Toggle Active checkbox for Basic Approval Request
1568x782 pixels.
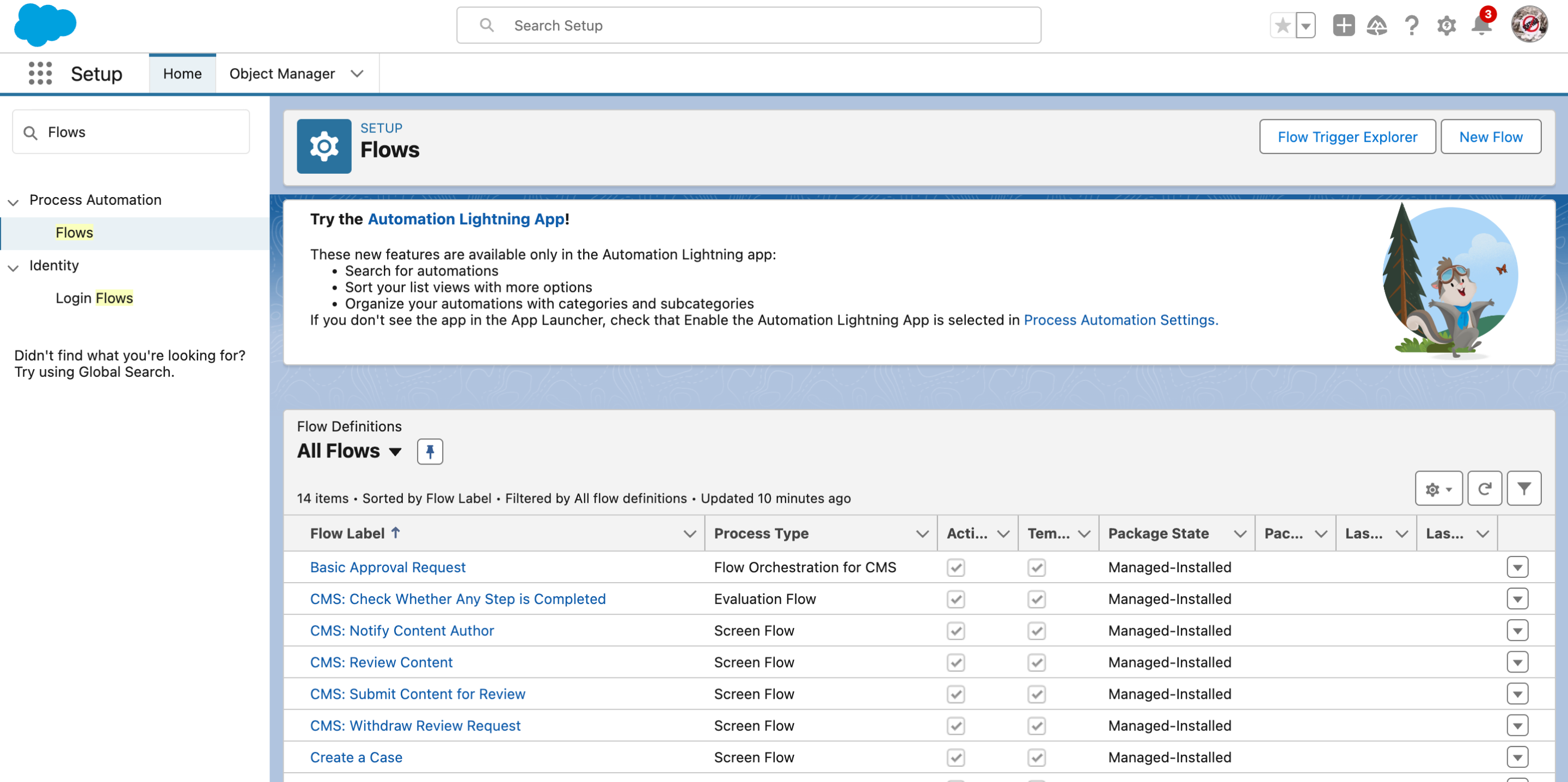point(955,567)
